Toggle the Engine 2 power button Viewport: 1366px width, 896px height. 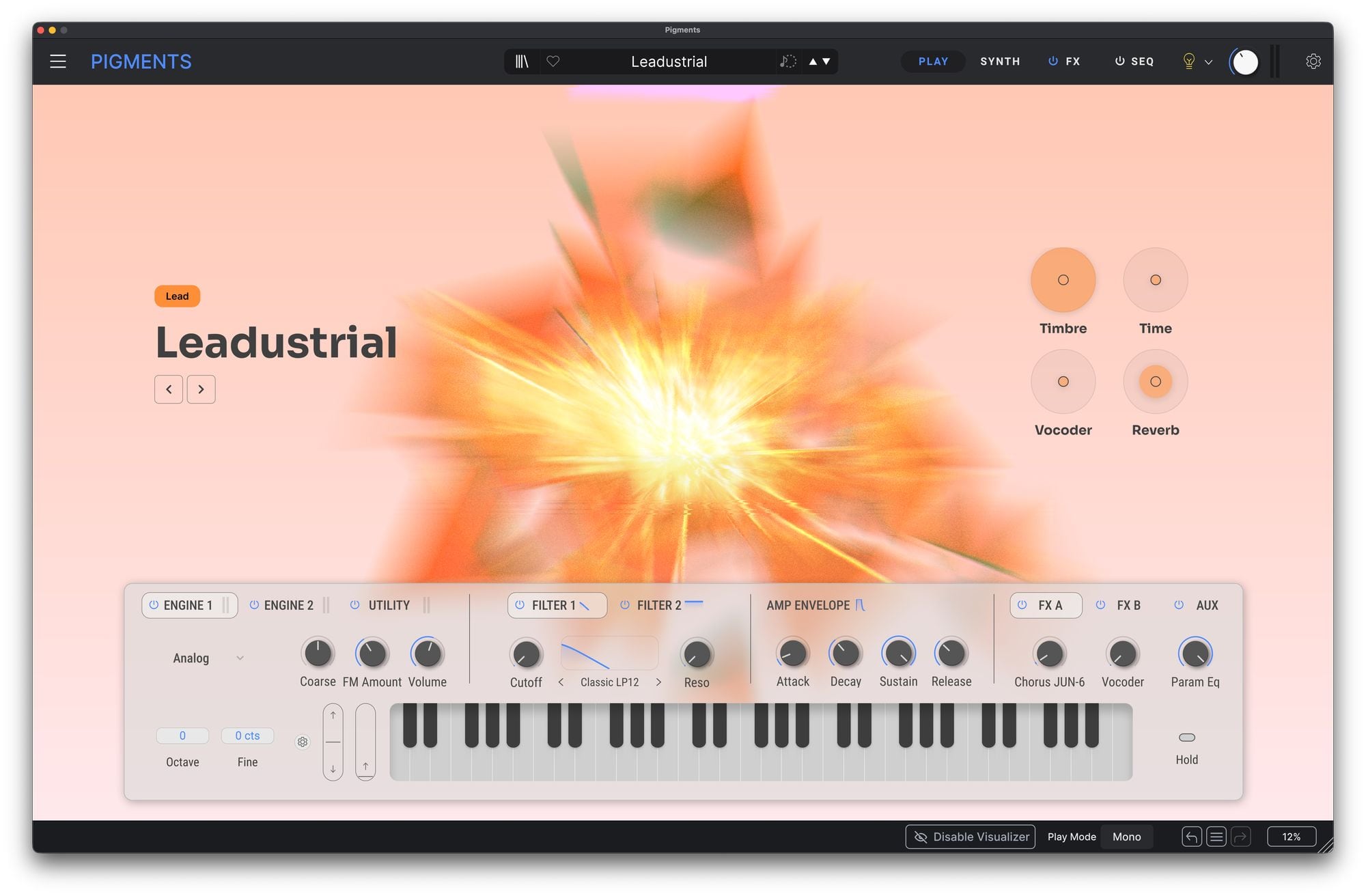click(x=254, y=605)
